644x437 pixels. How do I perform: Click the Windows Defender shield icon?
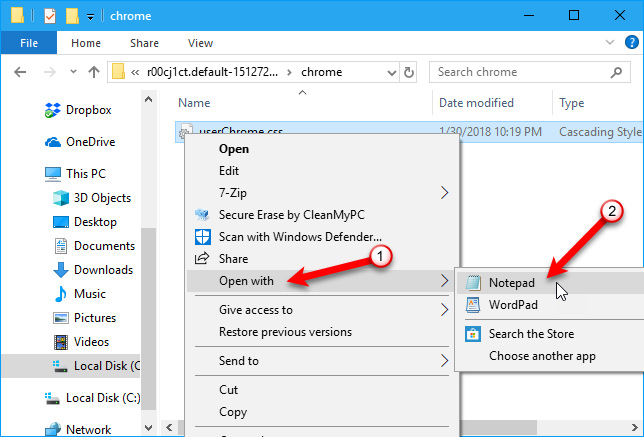click(202, 236)
